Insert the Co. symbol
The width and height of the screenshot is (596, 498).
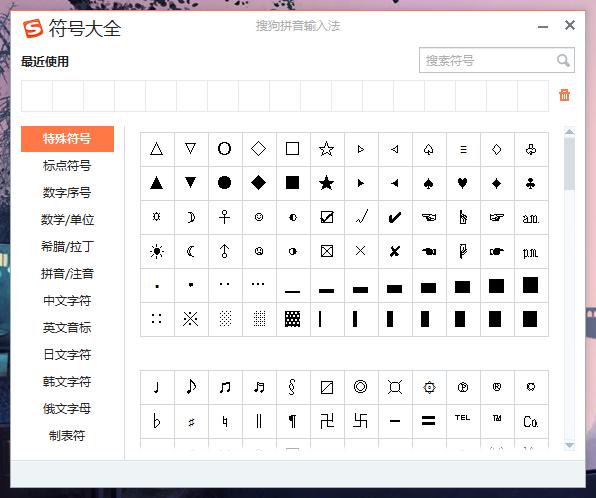point(531,421)
